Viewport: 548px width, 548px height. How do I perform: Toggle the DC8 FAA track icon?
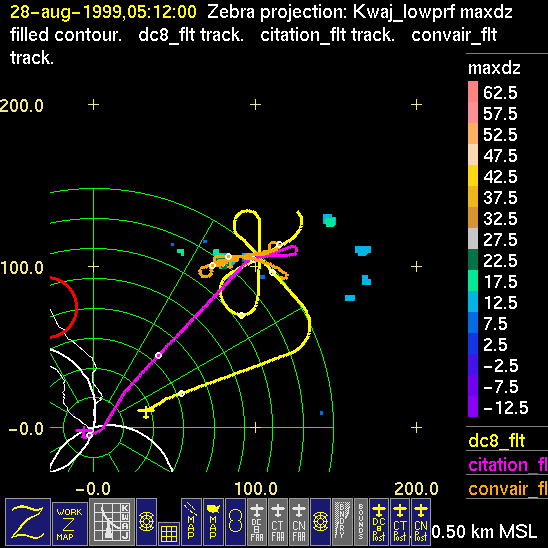coord(257,522)
